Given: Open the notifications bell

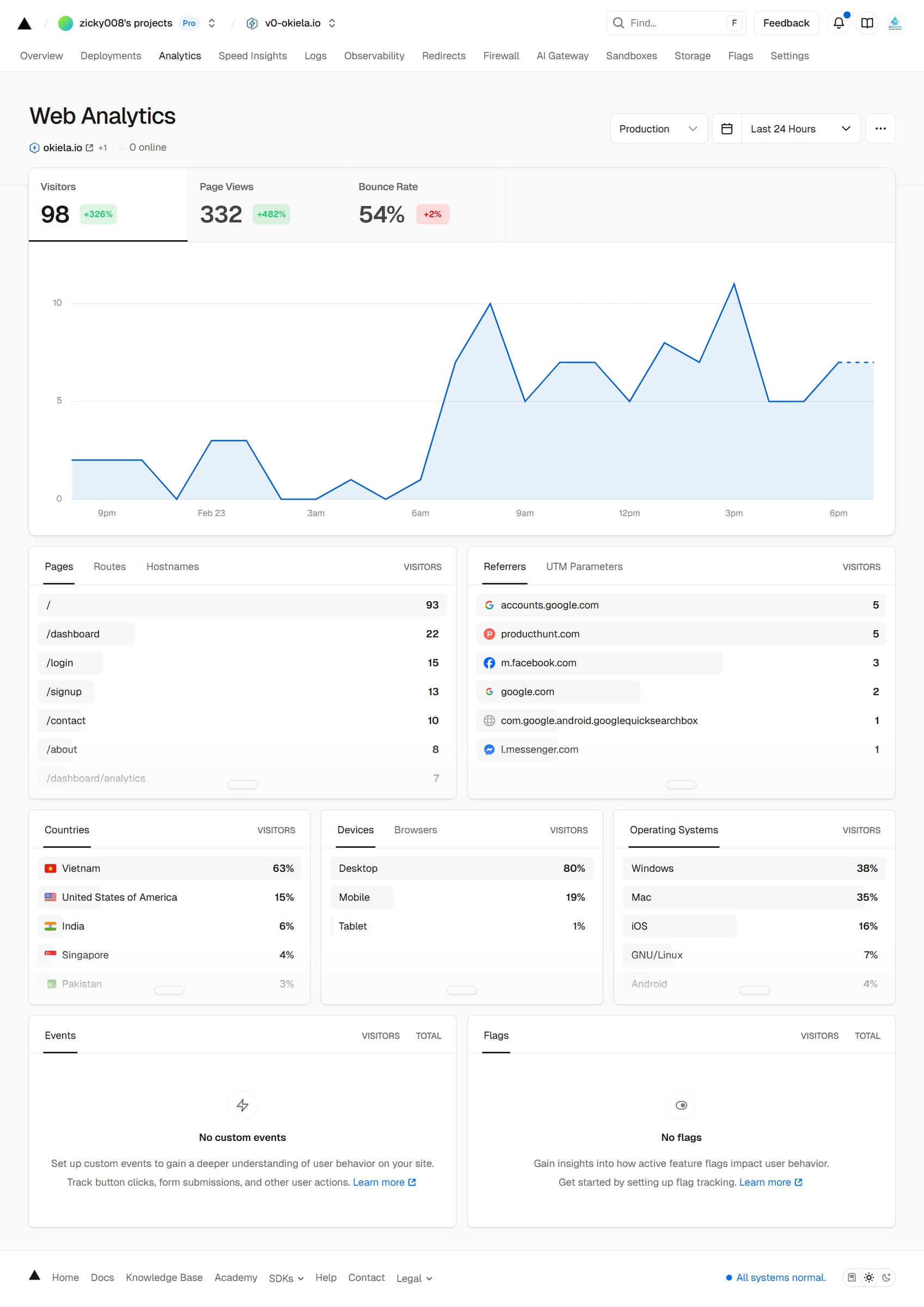Looking at the screenshot, I should click(x=838, y=23).
